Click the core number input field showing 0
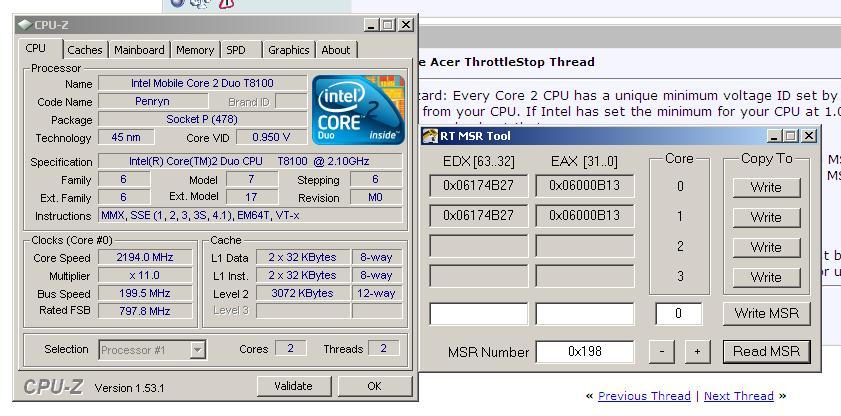This screenshot has height=416, width=841. (x=678, y=314)
